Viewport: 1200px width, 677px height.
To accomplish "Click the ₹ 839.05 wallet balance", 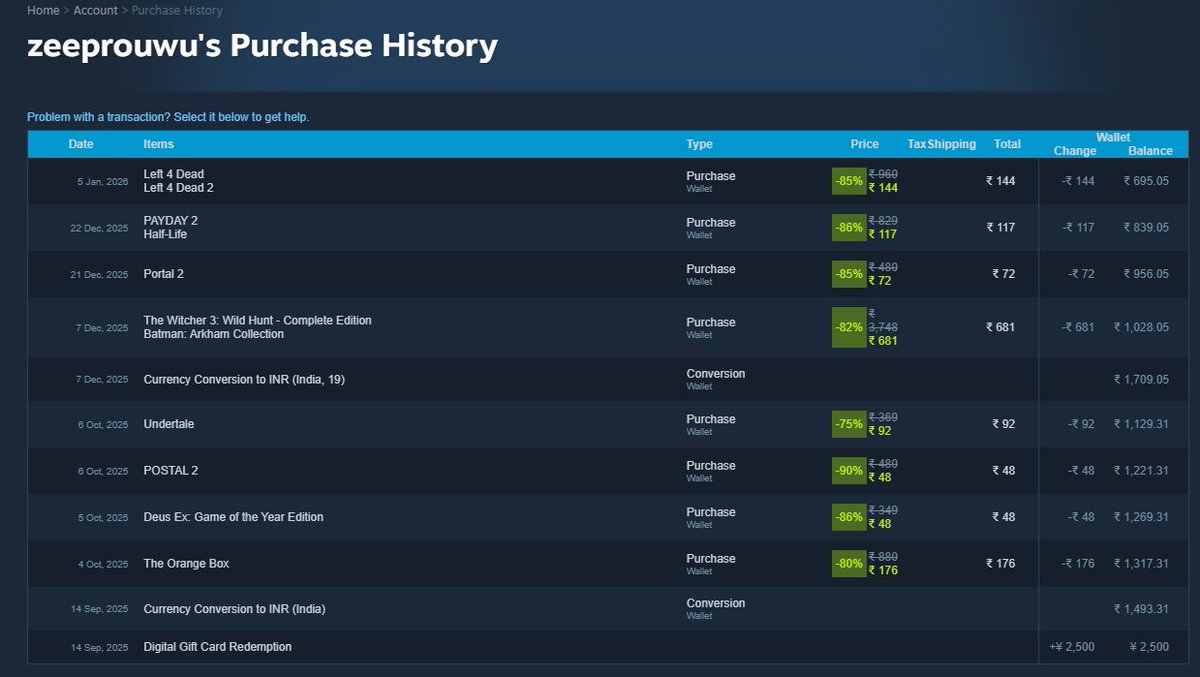I will click(x=1146, y=227).
